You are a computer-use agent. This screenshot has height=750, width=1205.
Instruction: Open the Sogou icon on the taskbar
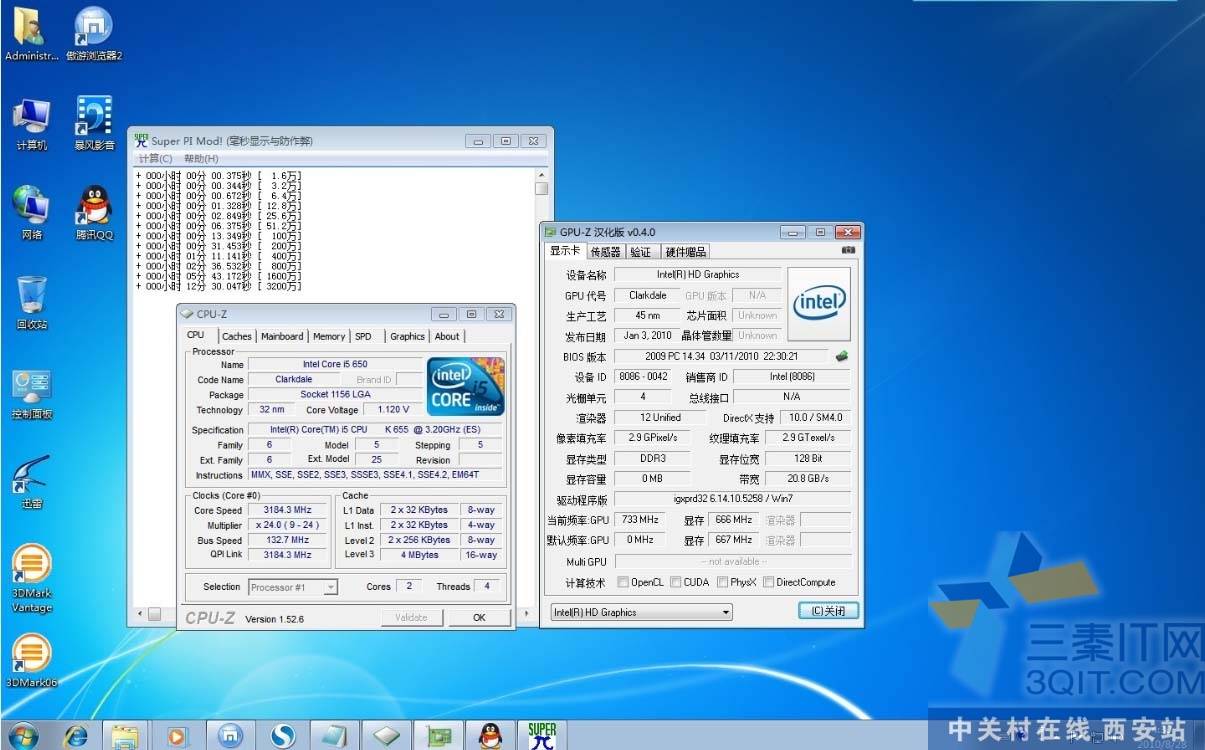click(283, 736)
